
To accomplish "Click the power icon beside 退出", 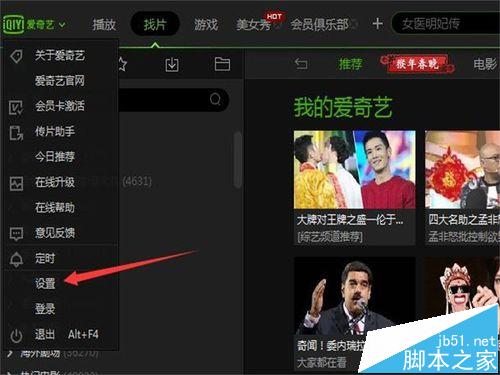I will [x=16, y=336].
